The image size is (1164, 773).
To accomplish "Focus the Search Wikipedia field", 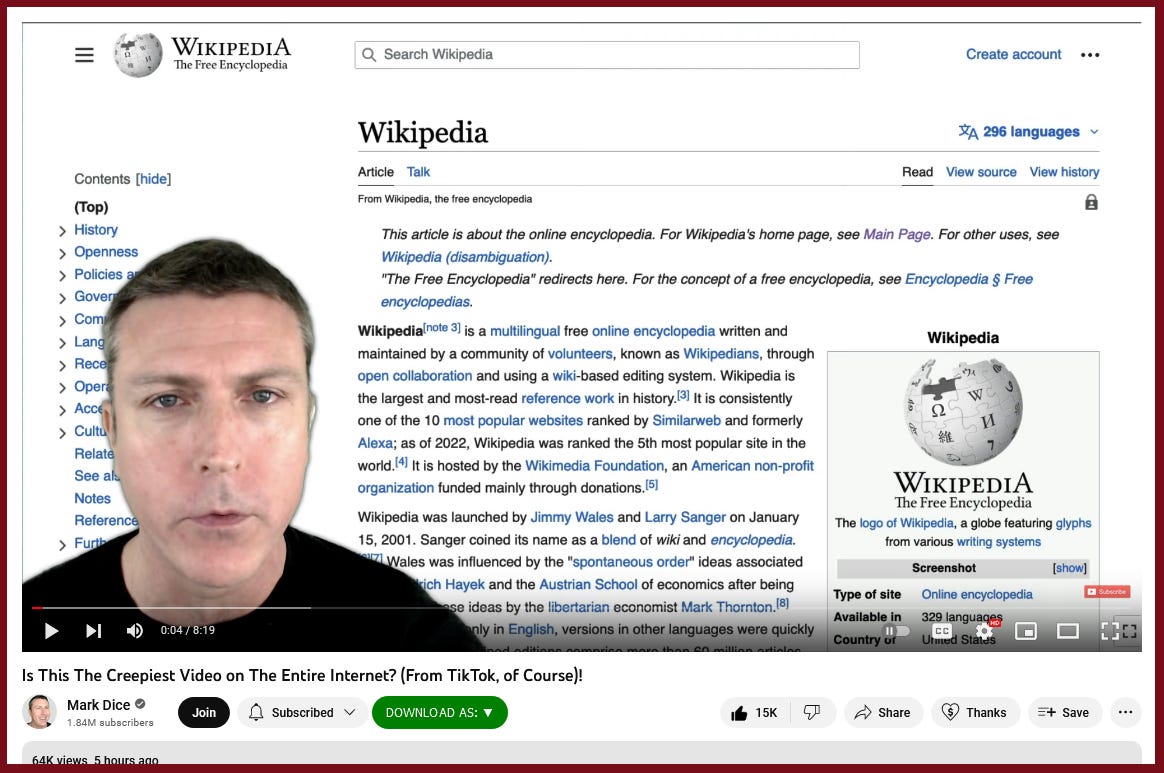I will coord(607,55).
